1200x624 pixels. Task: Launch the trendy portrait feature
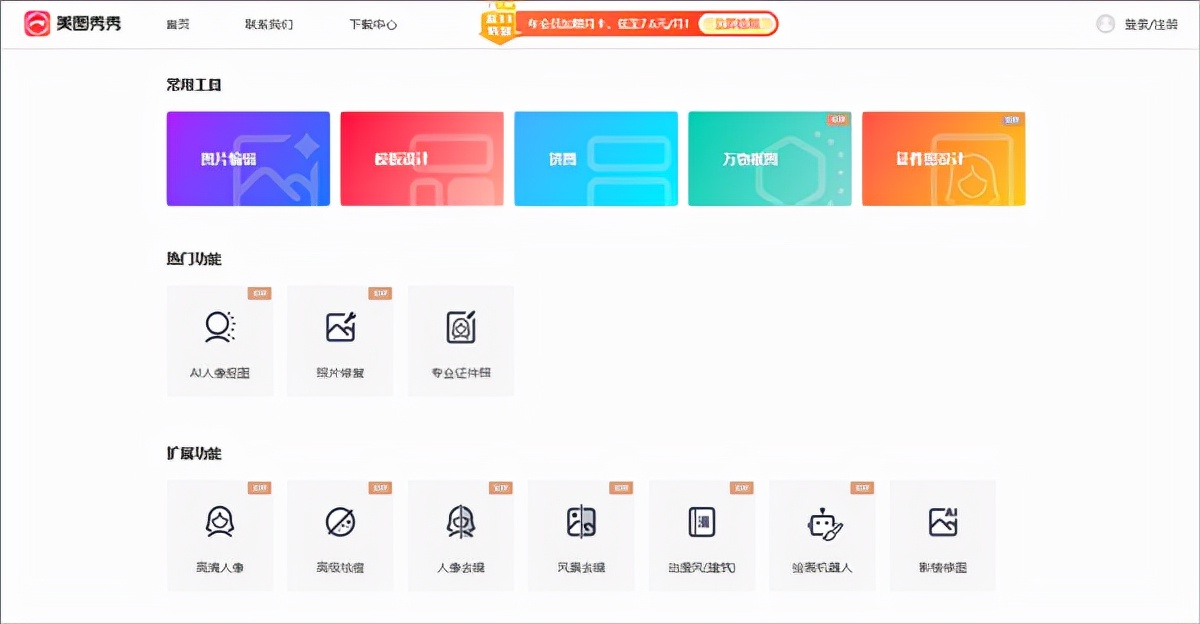(219, 534)
